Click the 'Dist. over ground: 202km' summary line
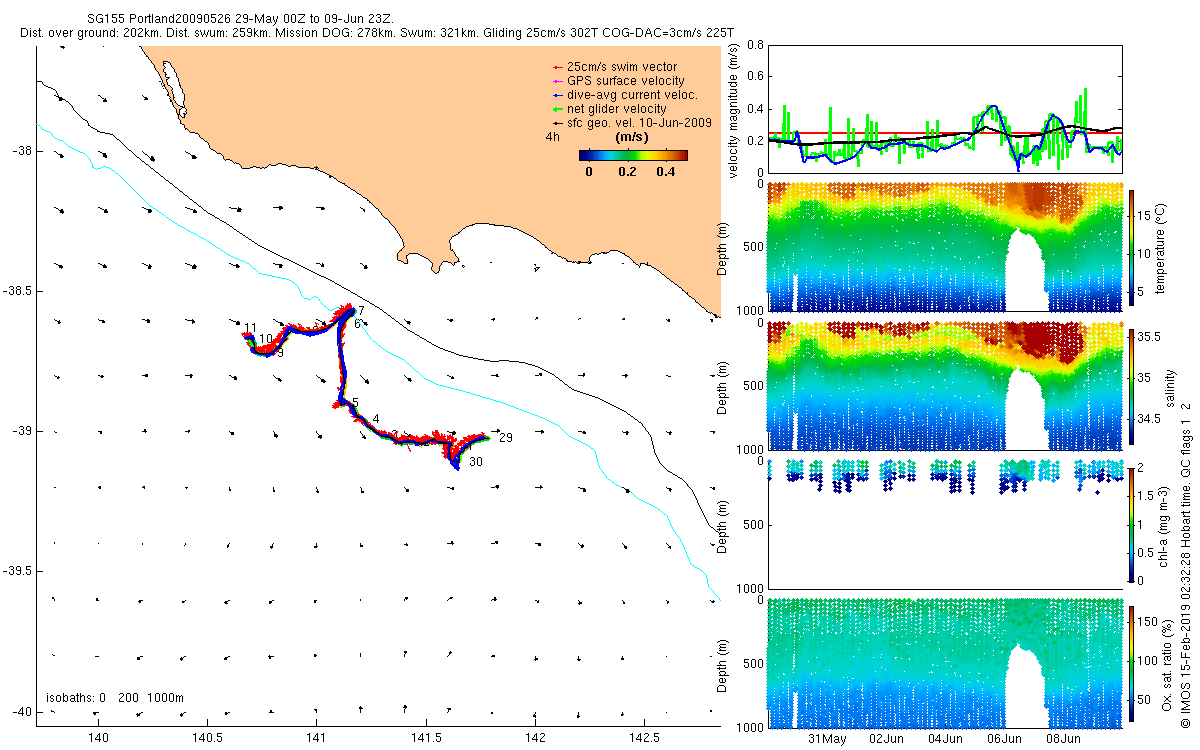Screen dimensions: 1200x750 [377, 33]
